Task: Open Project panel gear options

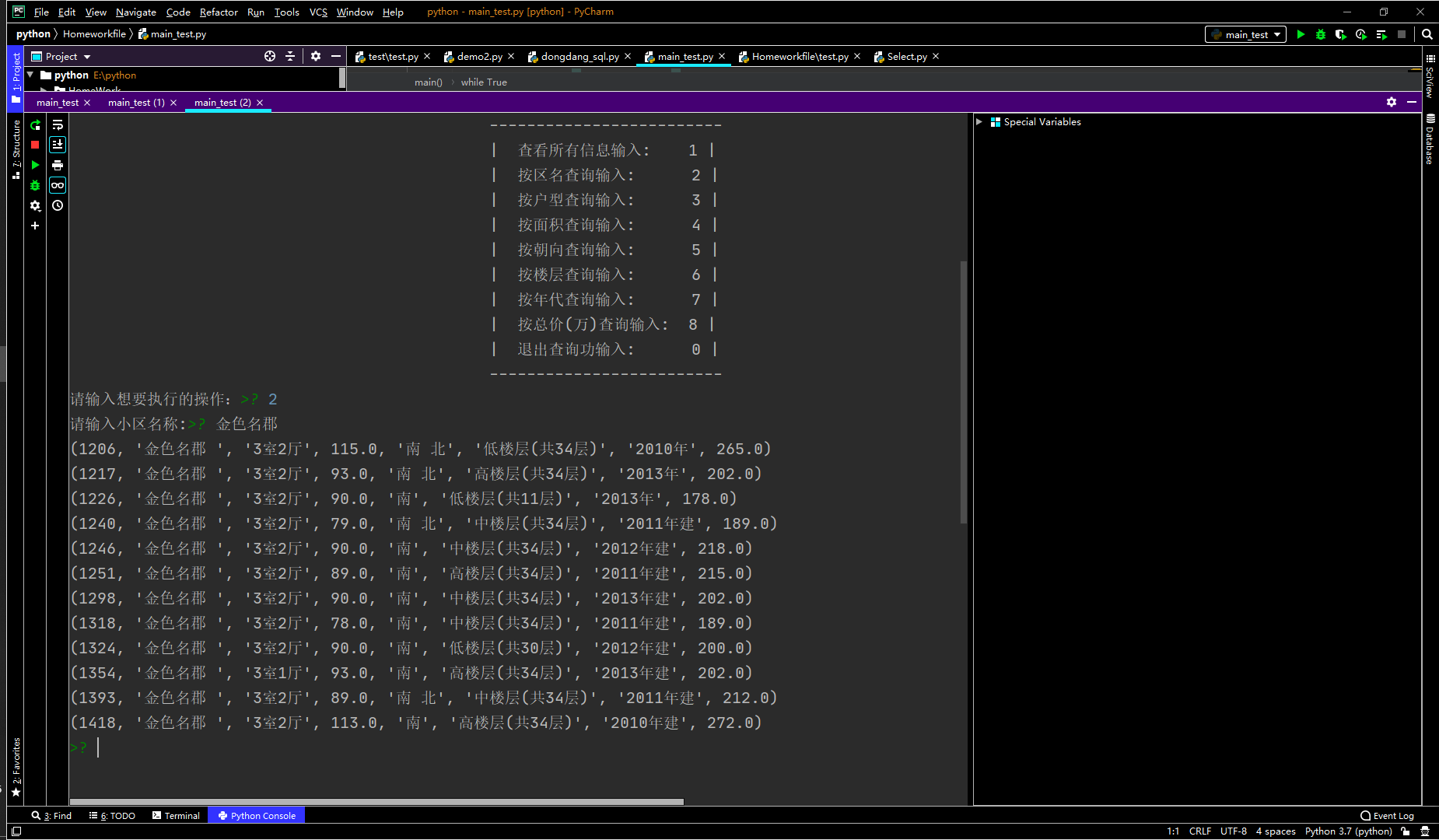Action: coord(316,56)
